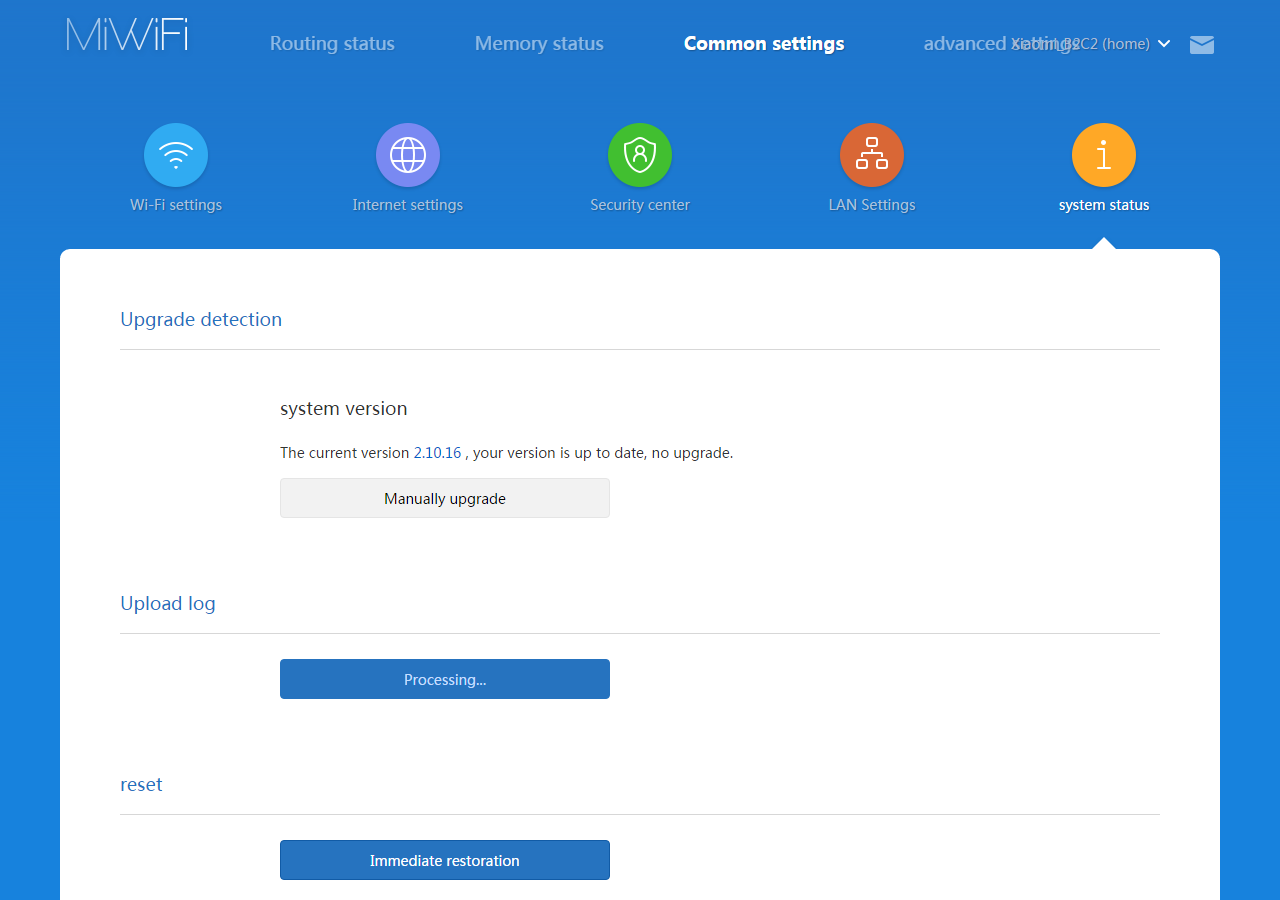Switch to Memory status tab
The image size is (1280, 900).
click(539, 44)
